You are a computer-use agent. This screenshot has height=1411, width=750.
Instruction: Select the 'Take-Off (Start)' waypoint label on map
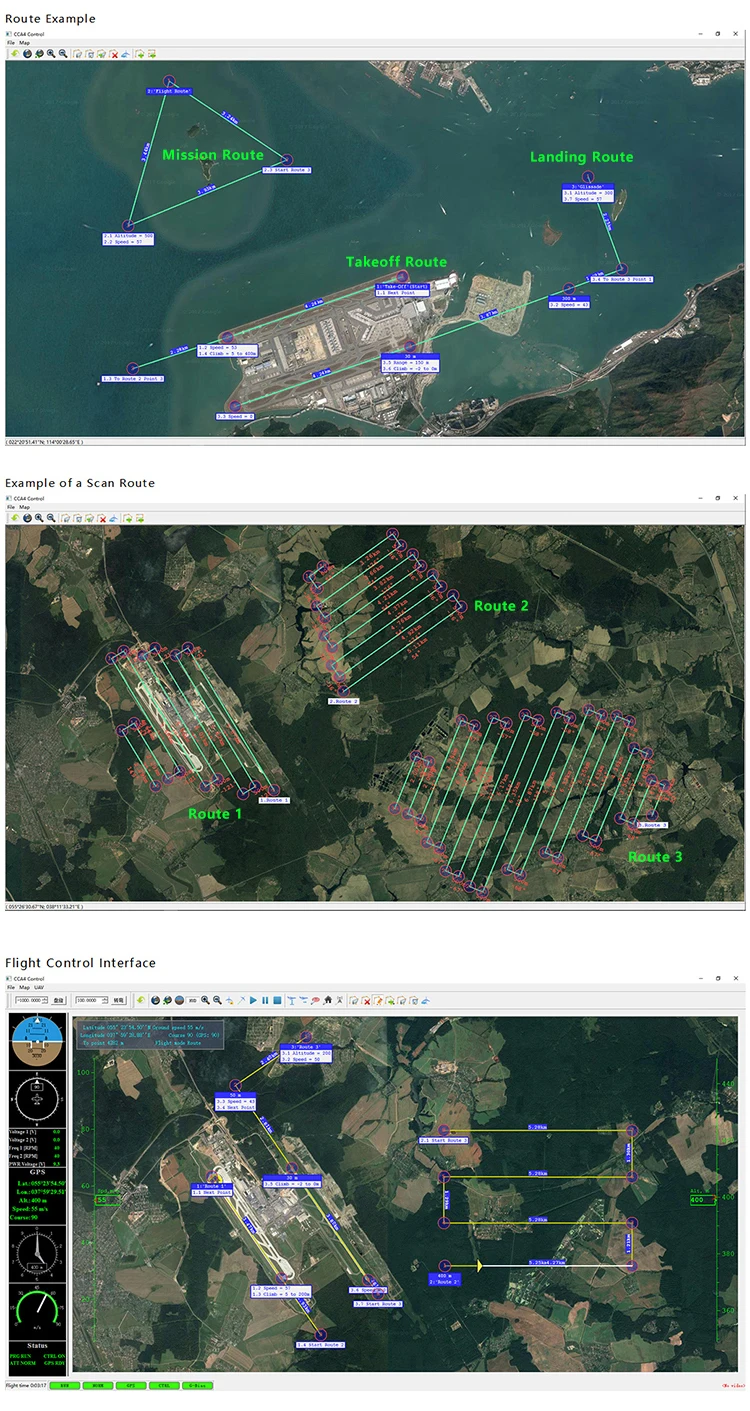(402, 286)
